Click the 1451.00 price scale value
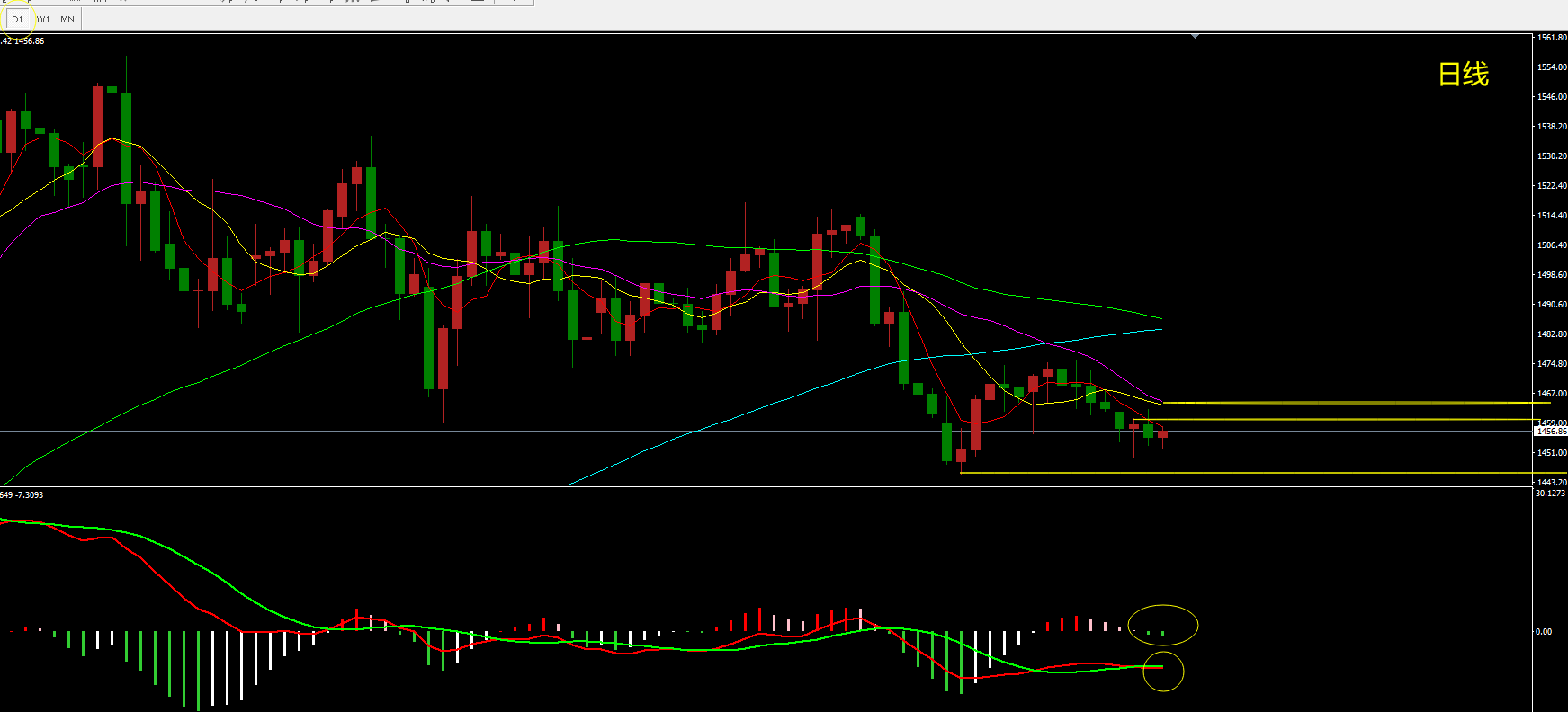 click(1552, 453)
